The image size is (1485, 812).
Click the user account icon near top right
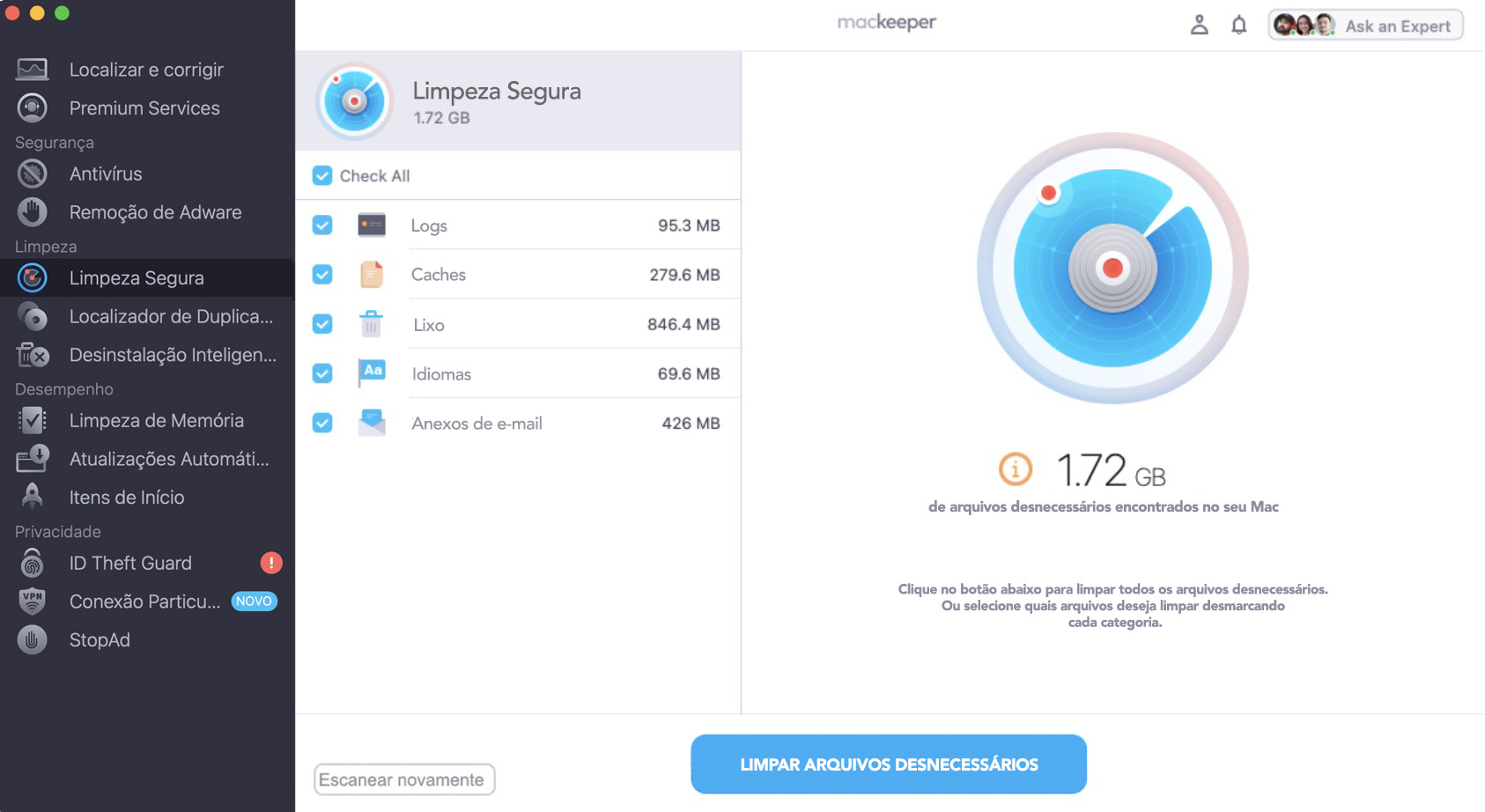tap(1198, 25)
